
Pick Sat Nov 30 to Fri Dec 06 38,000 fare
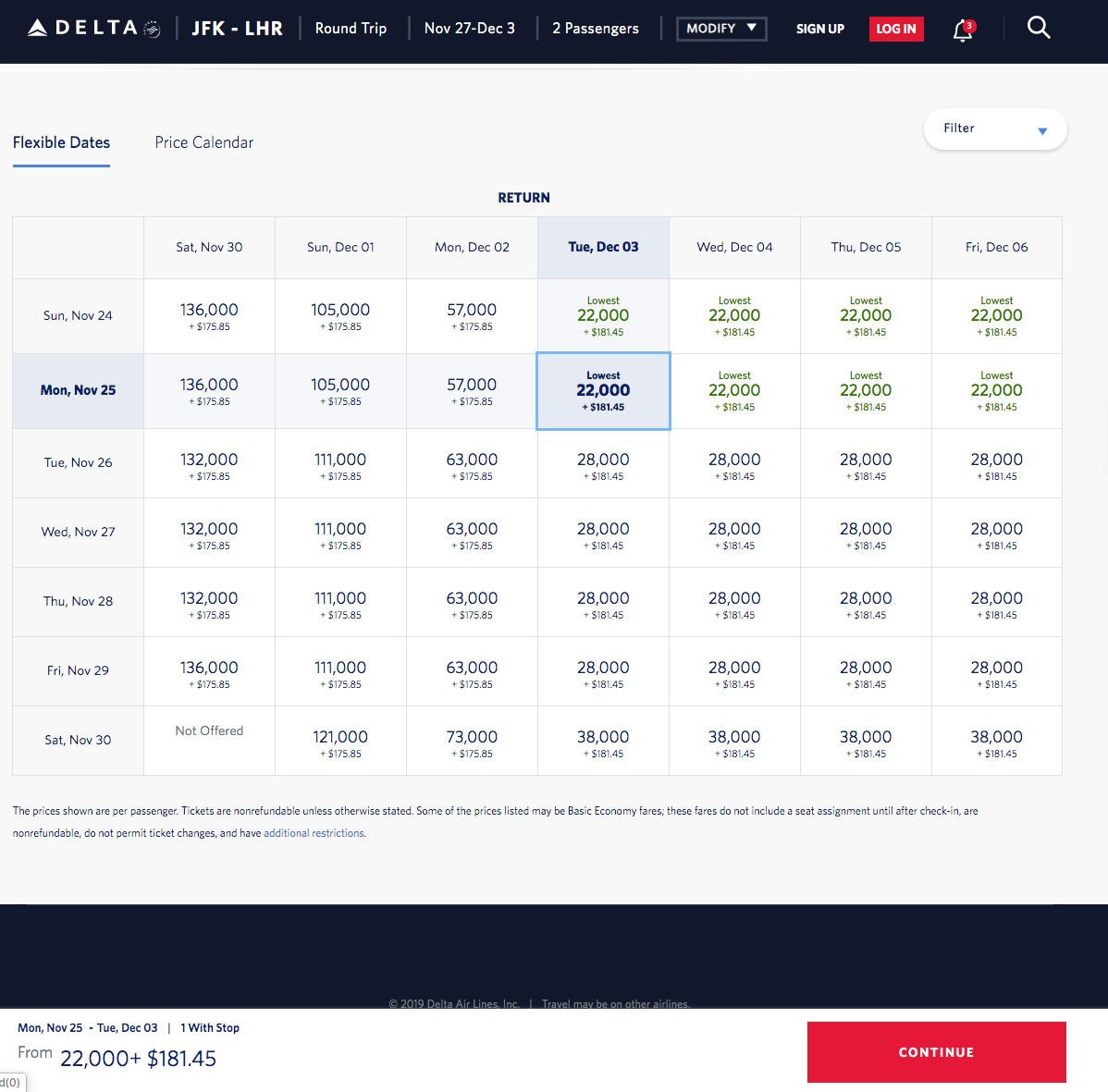coord(996,741)
